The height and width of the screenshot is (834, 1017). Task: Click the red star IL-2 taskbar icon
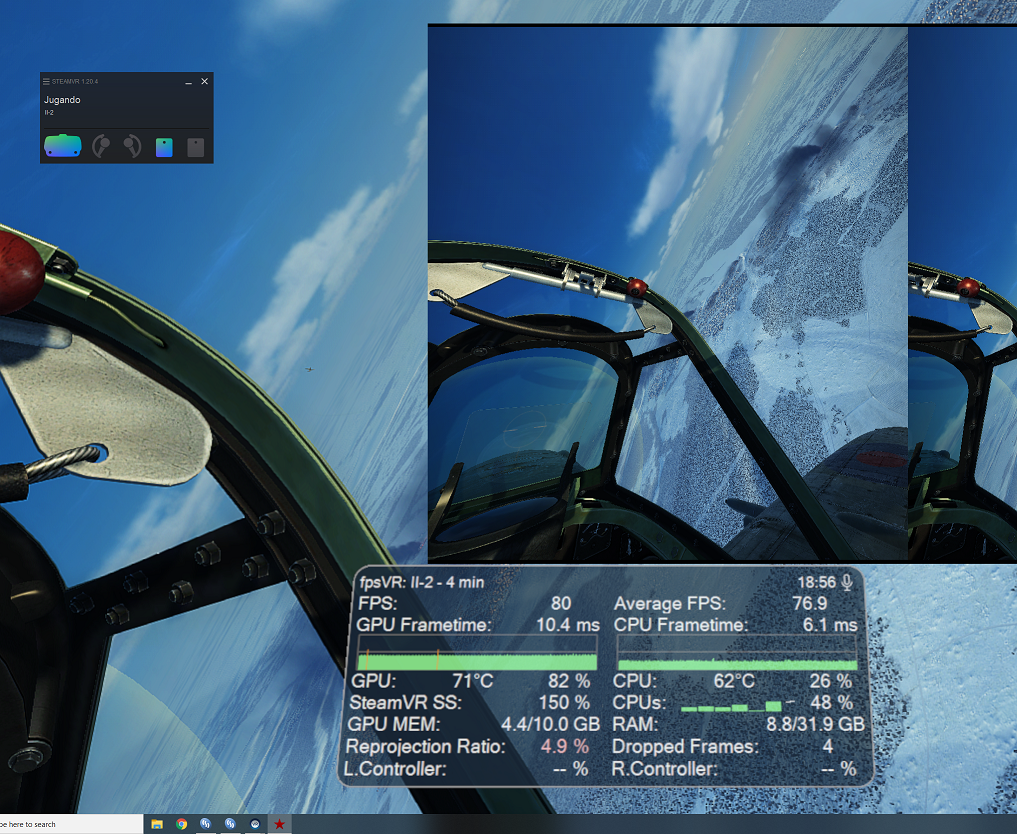[280, 824]
